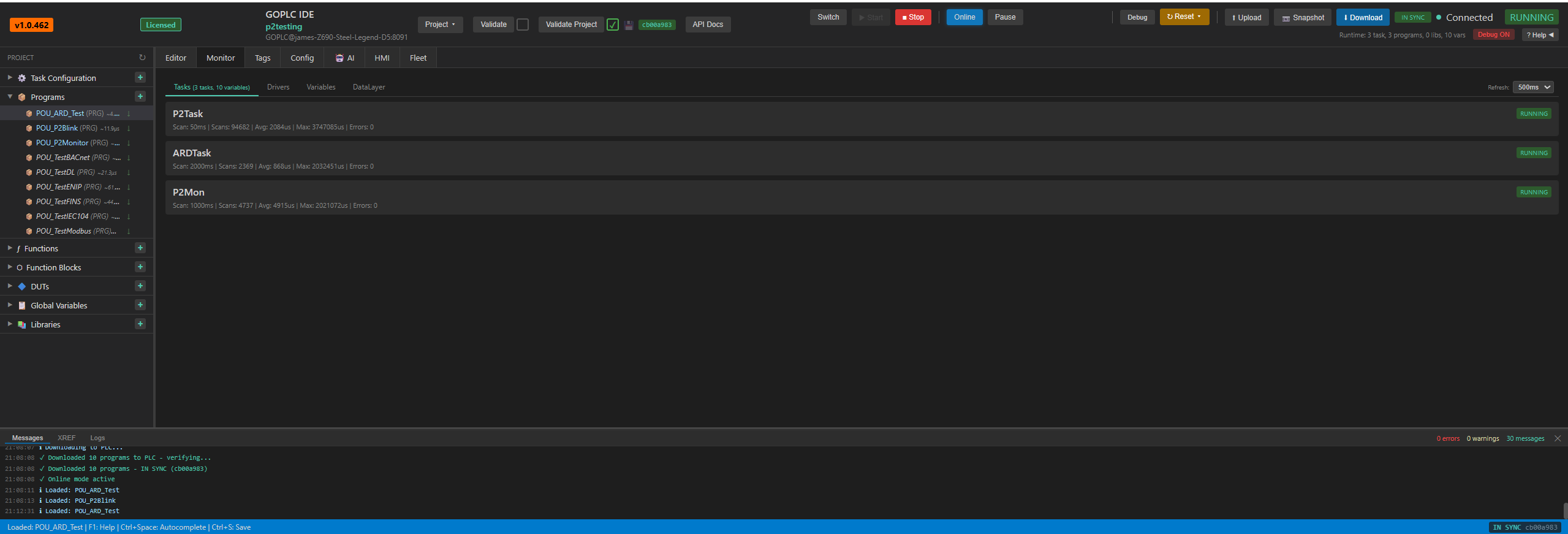Take a Snapshot
1568x534 pixels.
pyautogui.click(x=1303, y=18)
